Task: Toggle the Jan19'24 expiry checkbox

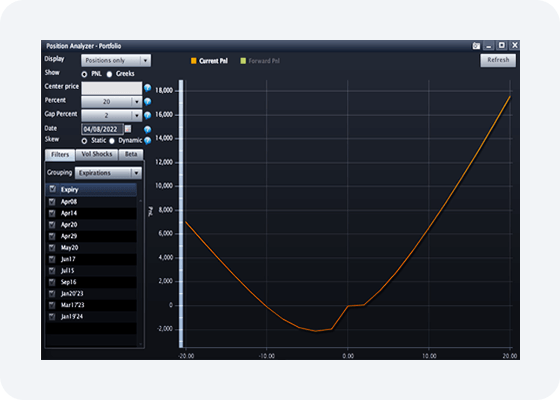Action: pos(52,316)
